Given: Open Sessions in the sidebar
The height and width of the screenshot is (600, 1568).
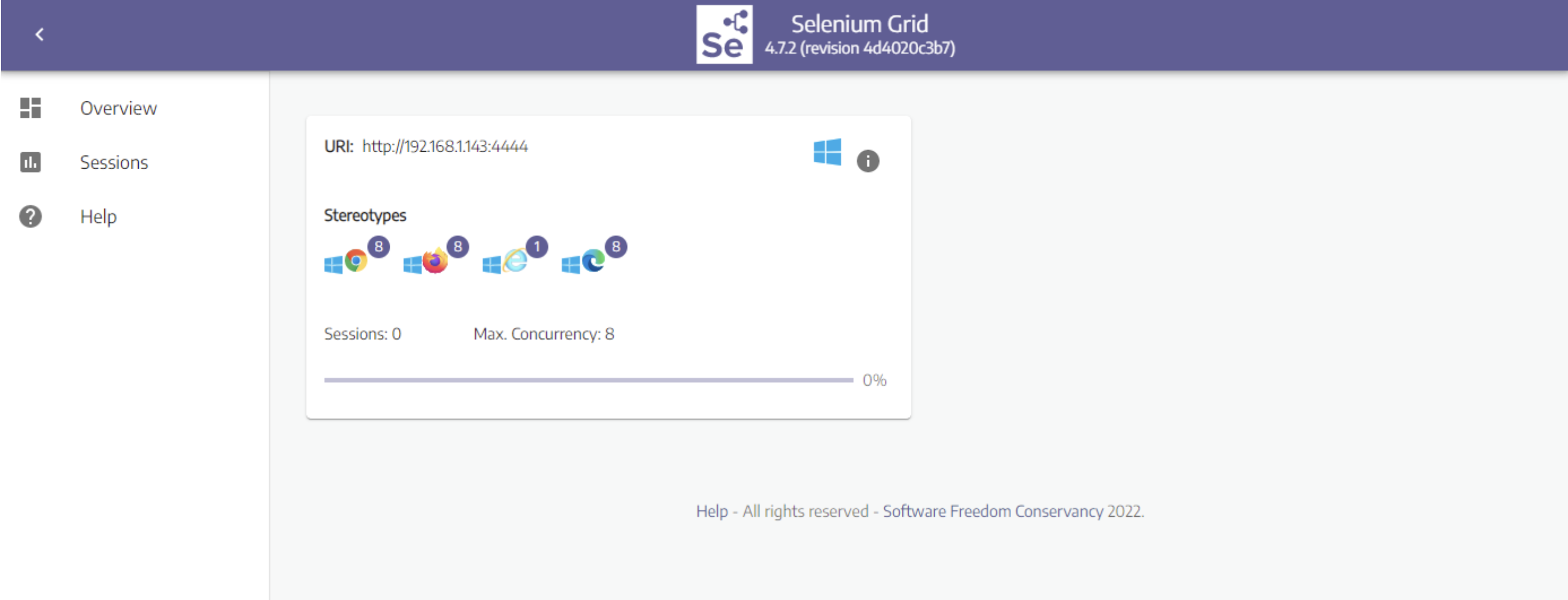Looking at the screenshot, I should pyautogui.click(x=114, y=162).
